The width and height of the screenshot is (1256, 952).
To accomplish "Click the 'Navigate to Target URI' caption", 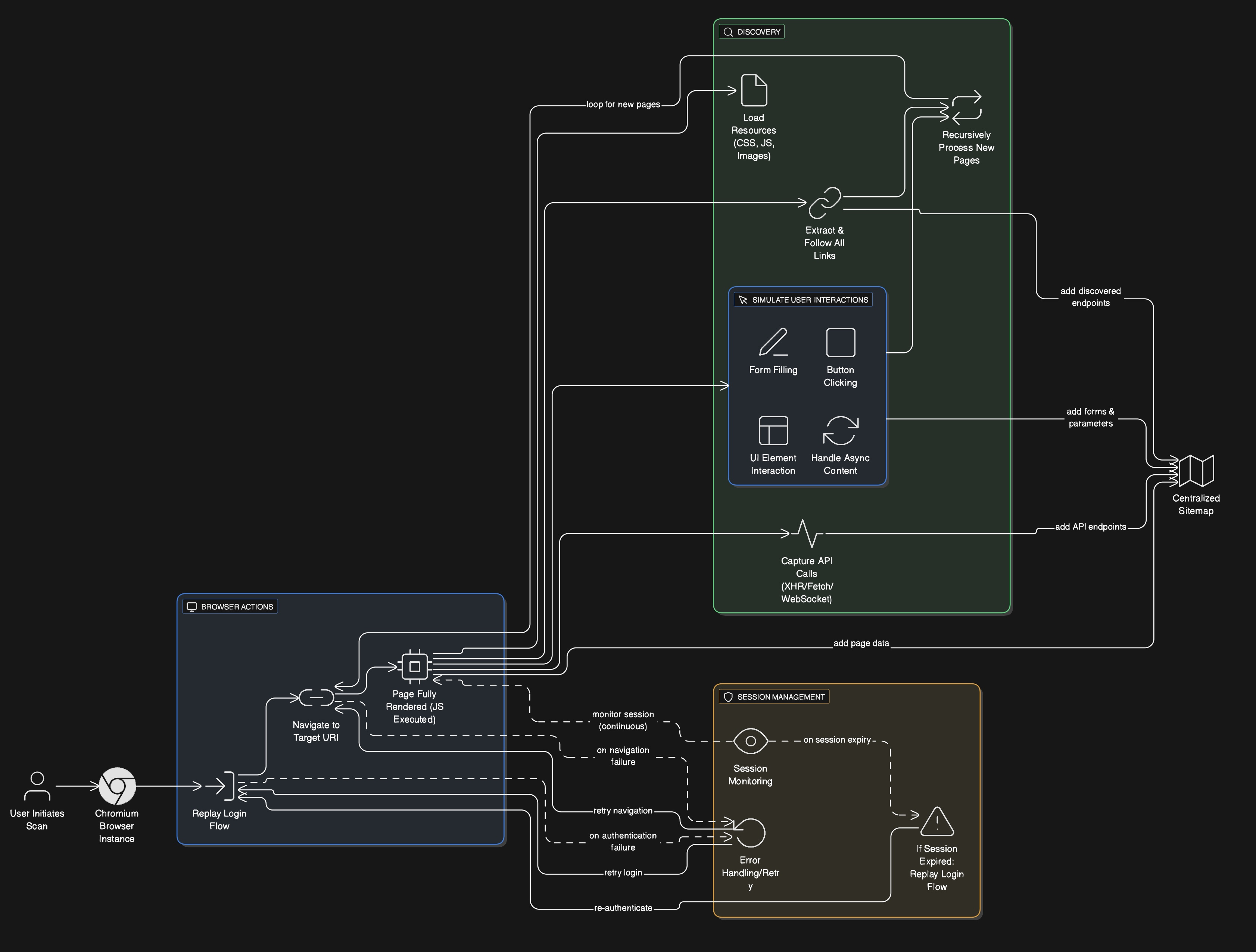I will coord(316,731).
